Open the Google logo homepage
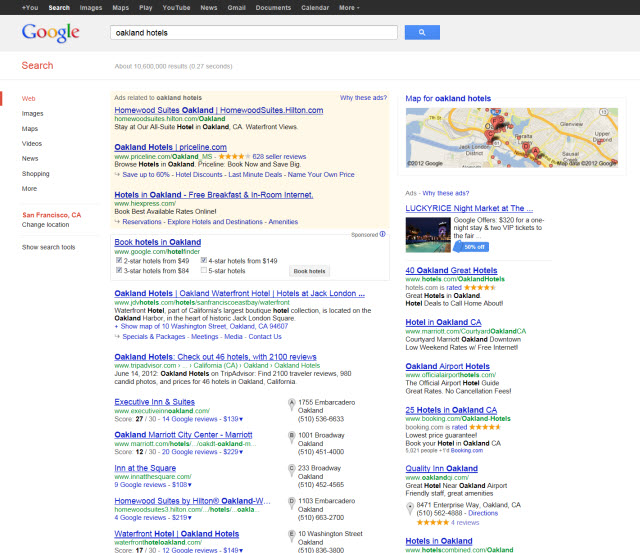The width and height of the screenshot is (640, 553). click(x=51, y=33)
